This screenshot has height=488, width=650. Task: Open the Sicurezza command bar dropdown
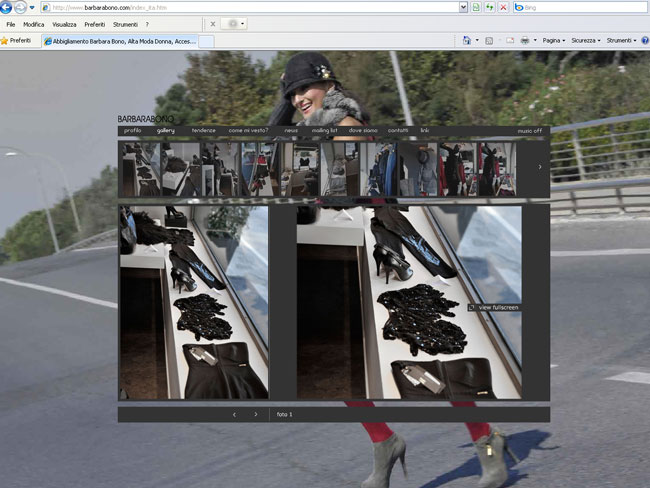tap(586, 40)
